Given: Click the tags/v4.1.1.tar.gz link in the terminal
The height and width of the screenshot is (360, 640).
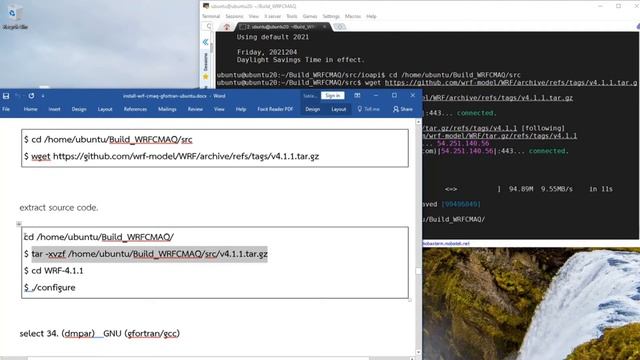Looking at the screenshot, I should click(x=498, y=98).
